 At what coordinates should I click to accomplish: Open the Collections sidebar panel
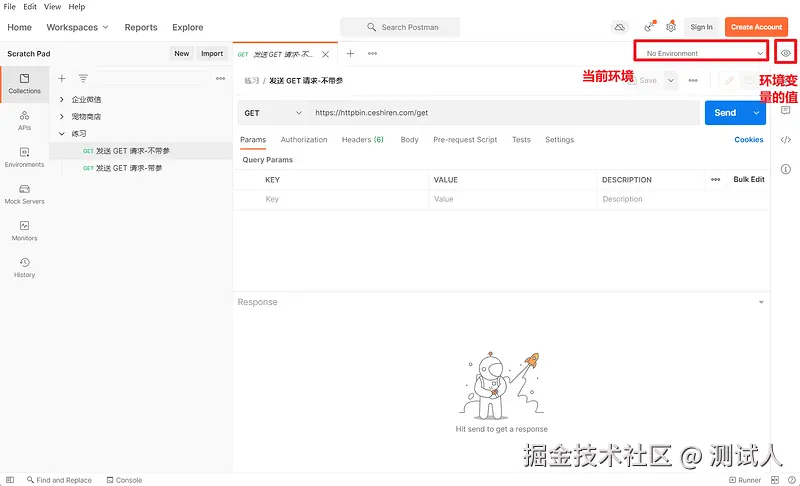click(24, 84)
